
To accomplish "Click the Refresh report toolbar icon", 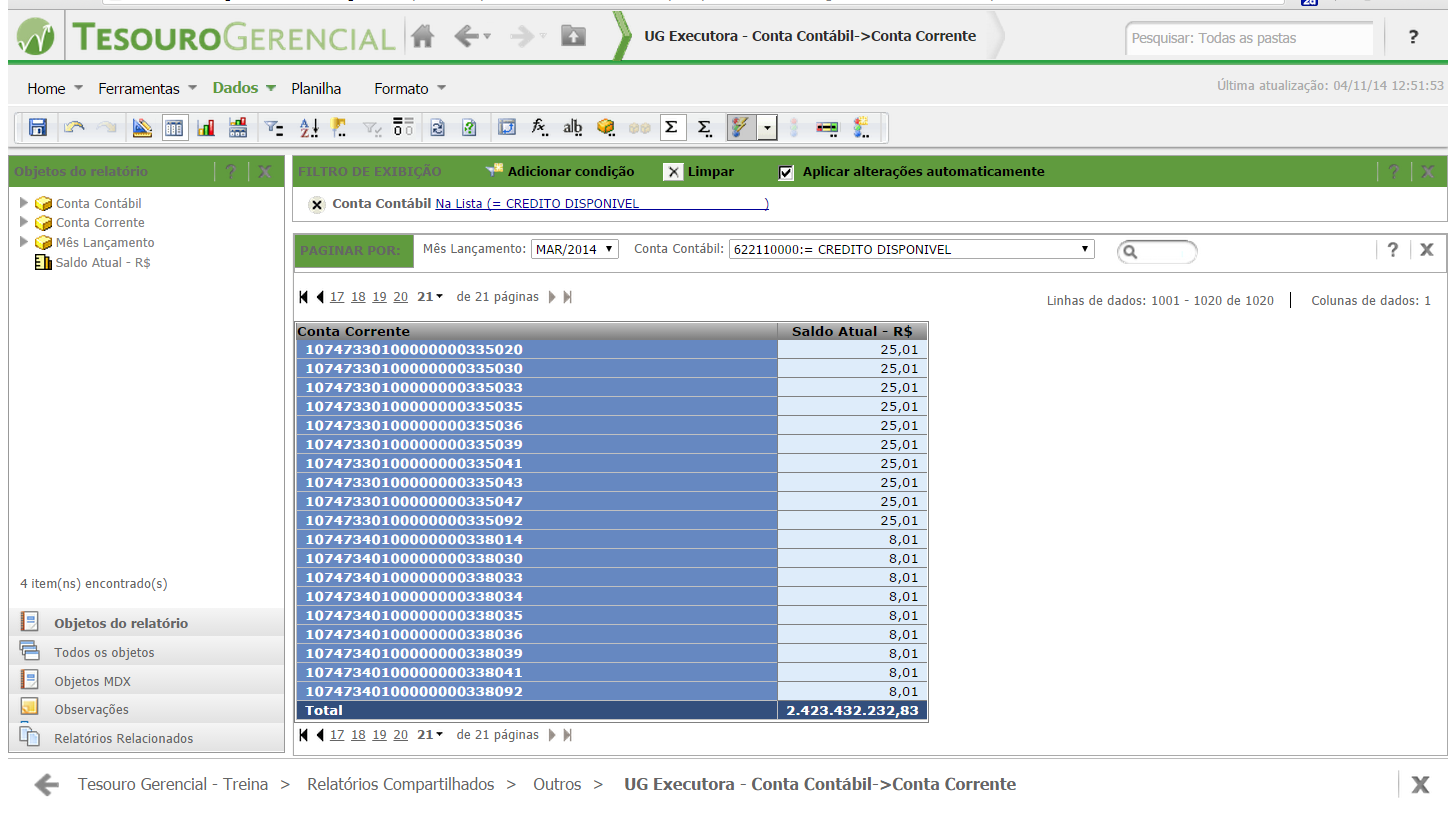I will tap(437, 127).
